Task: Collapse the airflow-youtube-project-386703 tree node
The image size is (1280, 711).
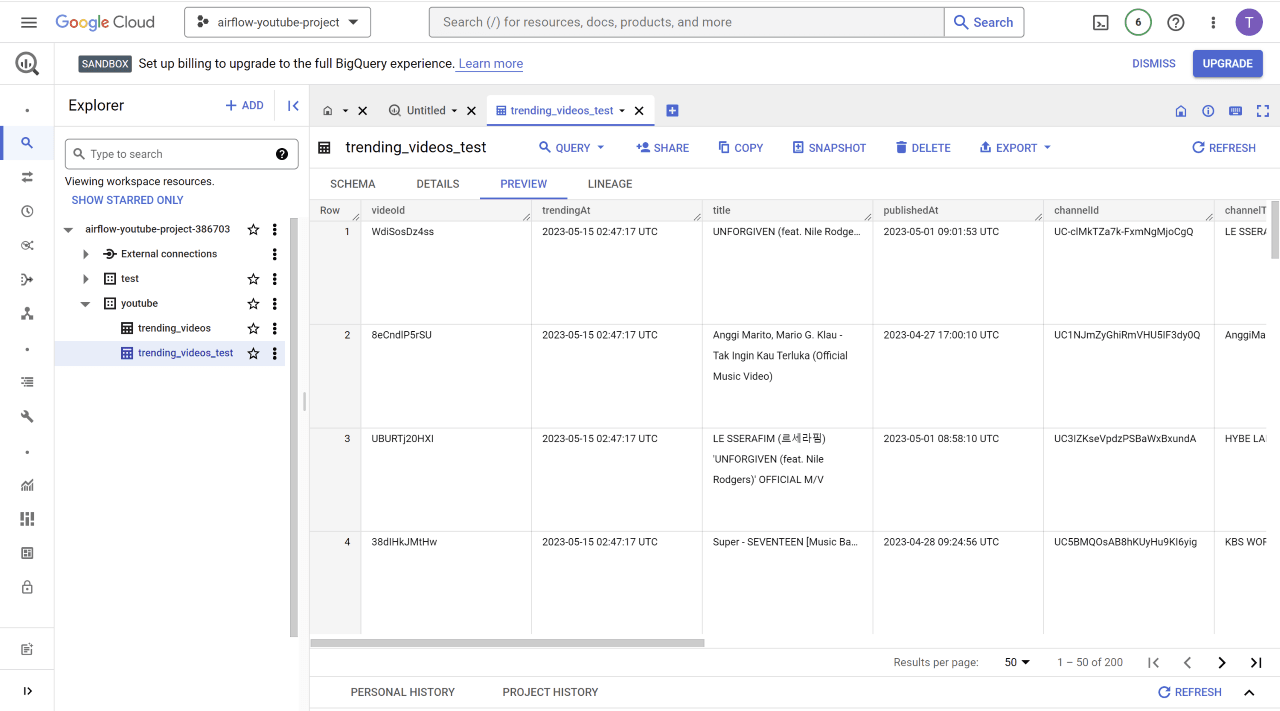Action: point(68,229)
